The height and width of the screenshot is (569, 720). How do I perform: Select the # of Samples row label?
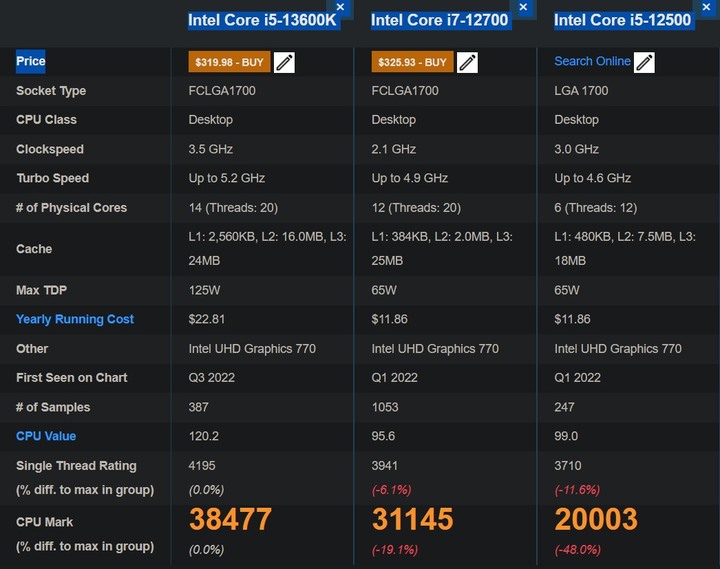(53, 407)
